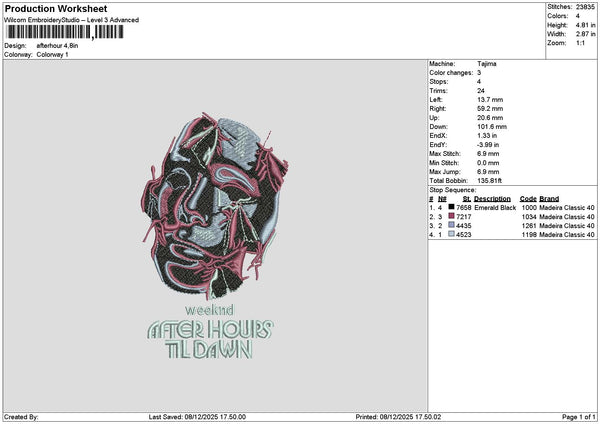Click the 'Page 1 of 1' footer text
This screenshot has width=600, height=424.
(579, 417)
